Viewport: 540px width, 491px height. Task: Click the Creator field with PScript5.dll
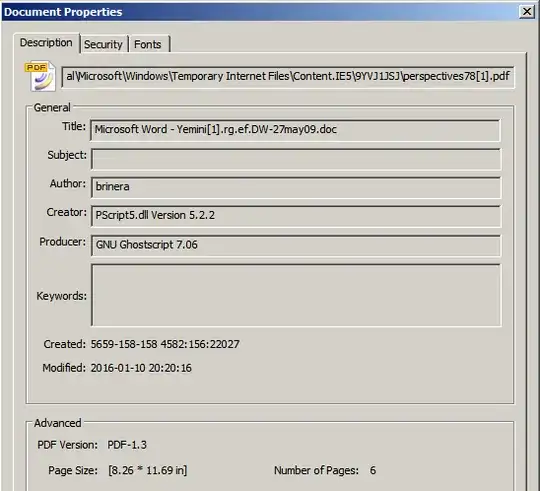296,216
